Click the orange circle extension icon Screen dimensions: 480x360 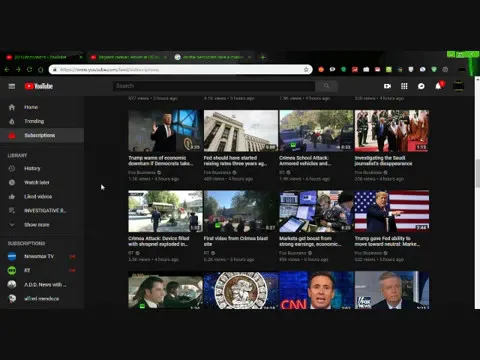click(321, 69)
